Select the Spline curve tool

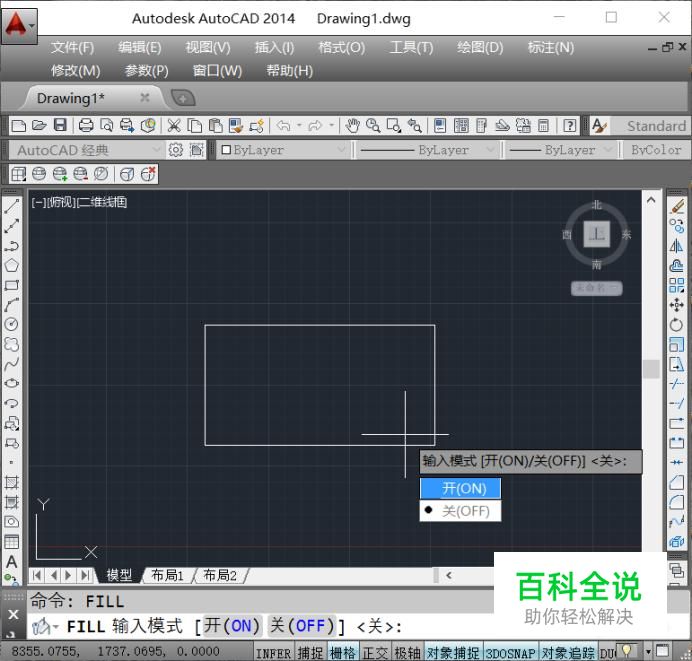pyautogui.click(x=11, y=364)
